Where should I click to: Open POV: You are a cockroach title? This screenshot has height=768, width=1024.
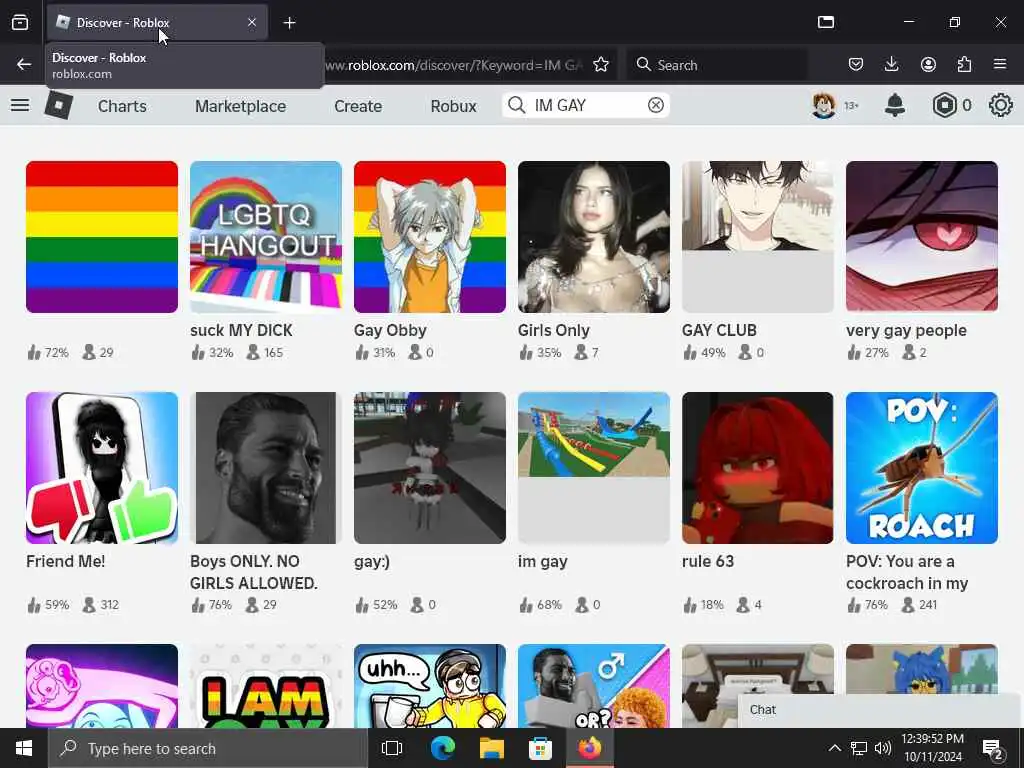coord(907,572)
